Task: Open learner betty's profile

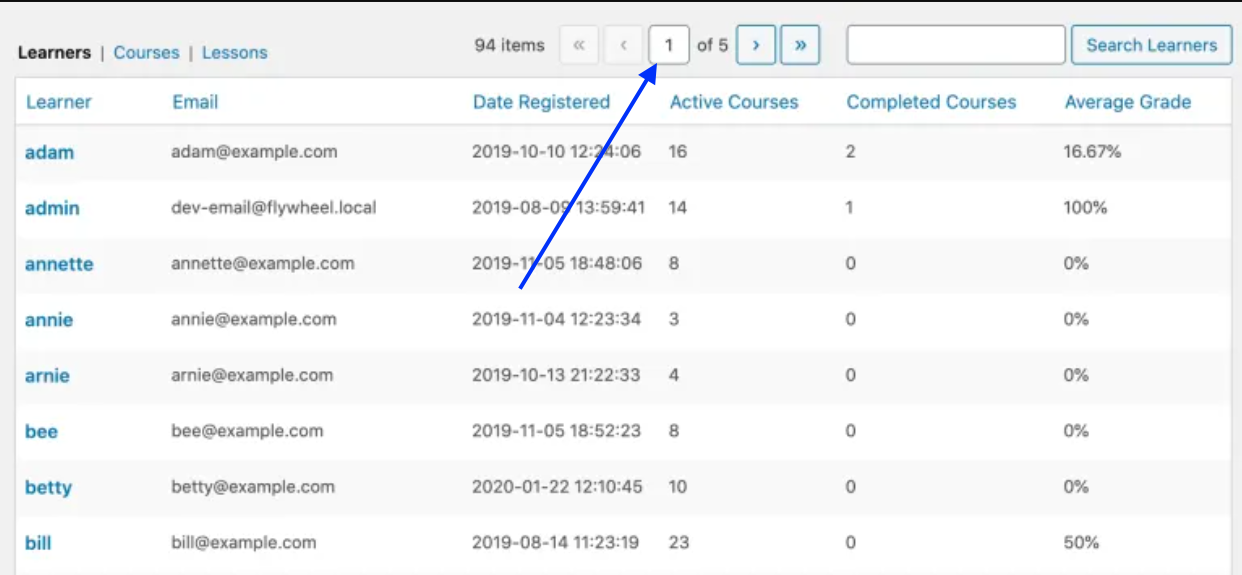Action: click(x=48, y=488)
